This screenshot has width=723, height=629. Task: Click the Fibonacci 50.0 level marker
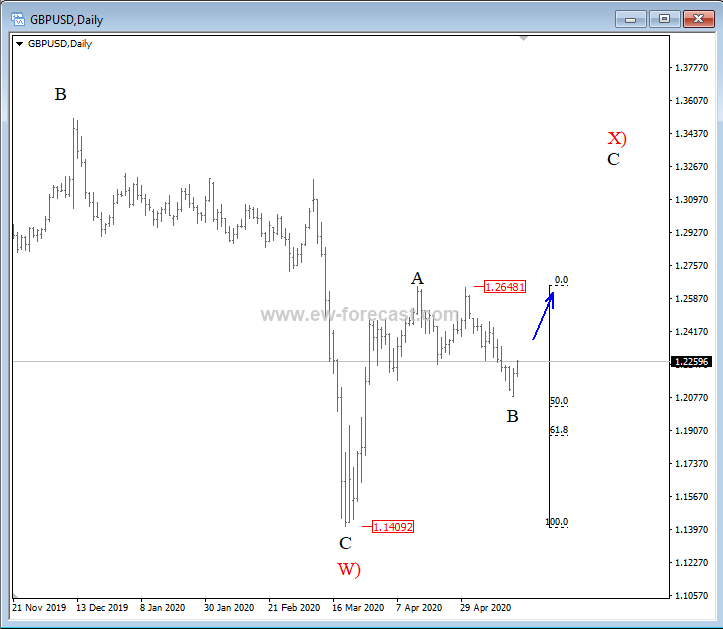[x=558, y=401]
